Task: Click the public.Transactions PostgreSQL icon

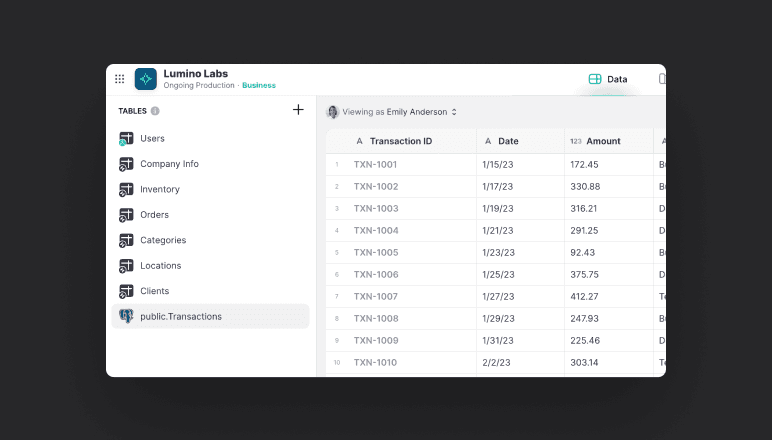Action: 126,316
